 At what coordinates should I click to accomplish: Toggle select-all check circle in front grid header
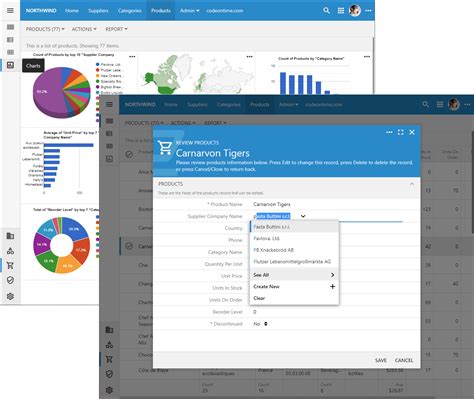coord(129,154)
